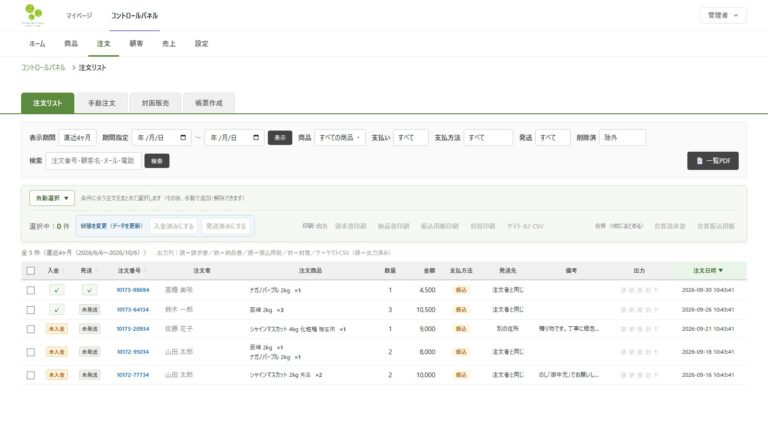Open order link 10173-64134
768x432 pixels.
(133, 310)
